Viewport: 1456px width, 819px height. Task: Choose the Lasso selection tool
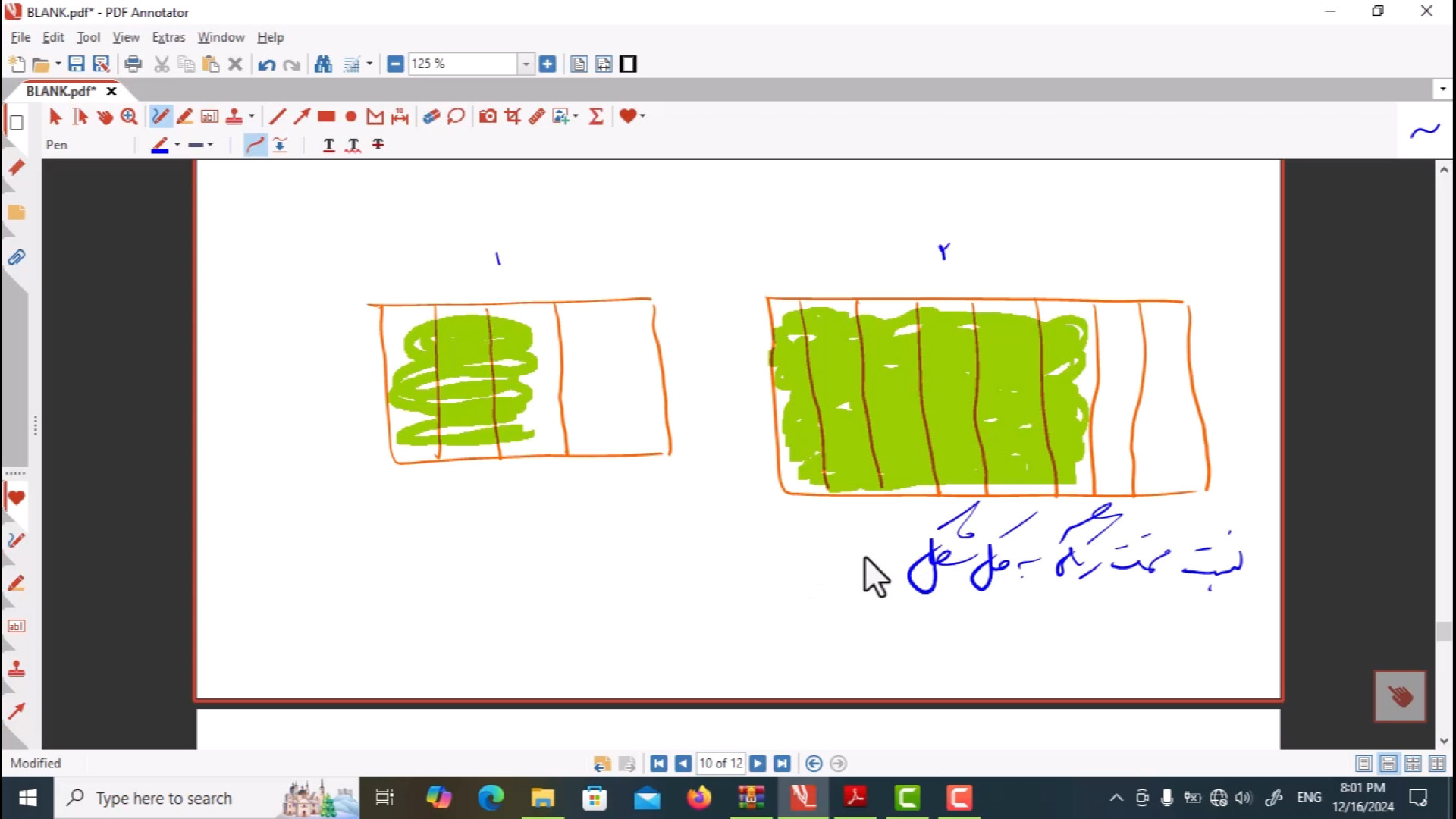click(x=456, y=116)
